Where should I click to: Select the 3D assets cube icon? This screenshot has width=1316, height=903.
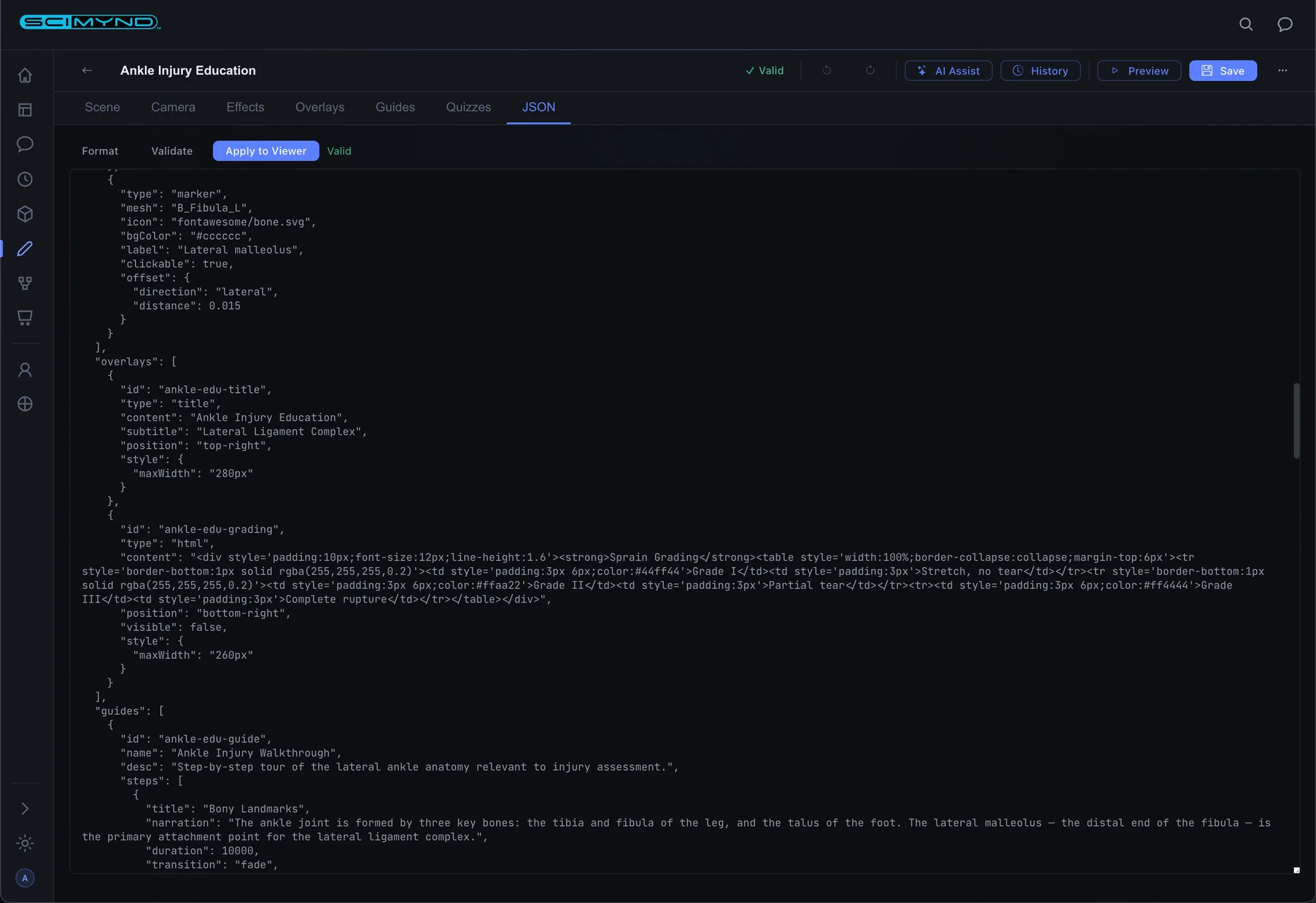click(25, 214)
